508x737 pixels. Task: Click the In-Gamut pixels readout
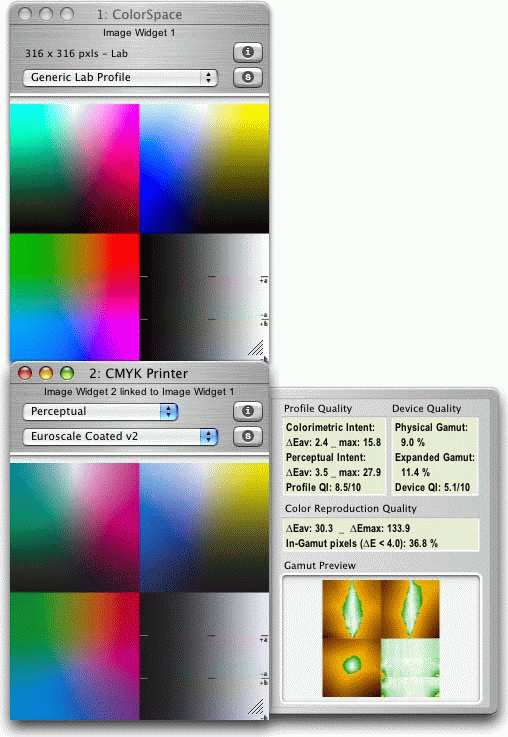click(361, 543)
